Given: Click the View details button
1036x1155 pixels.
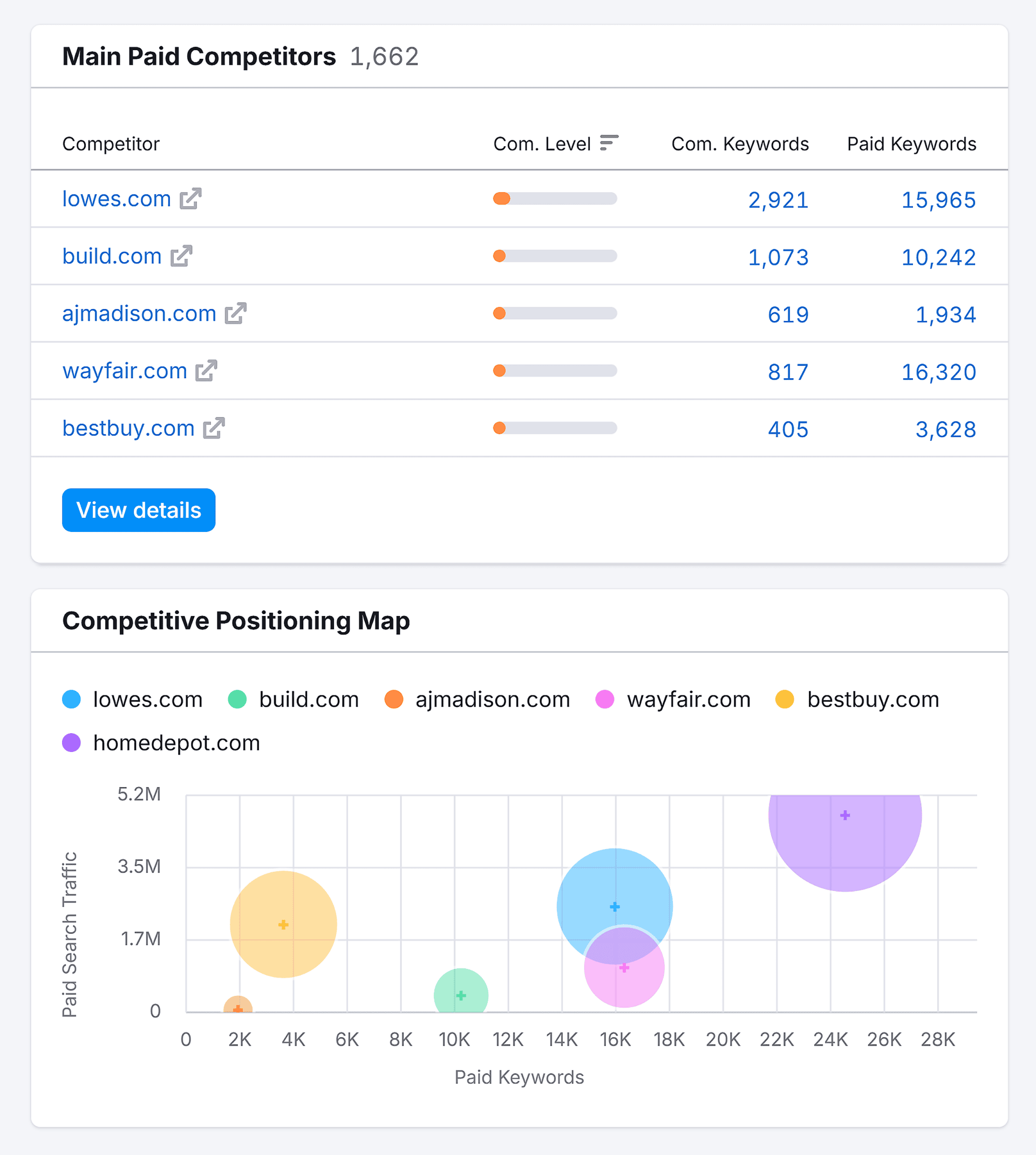Looking at the screenshot, I should pos(138,510).
